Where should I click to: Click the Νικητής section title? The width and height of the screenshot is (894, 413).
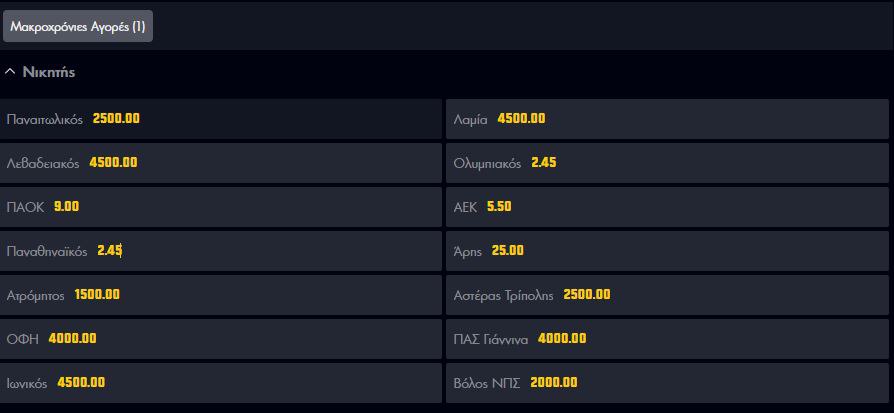tap(49, 72)
